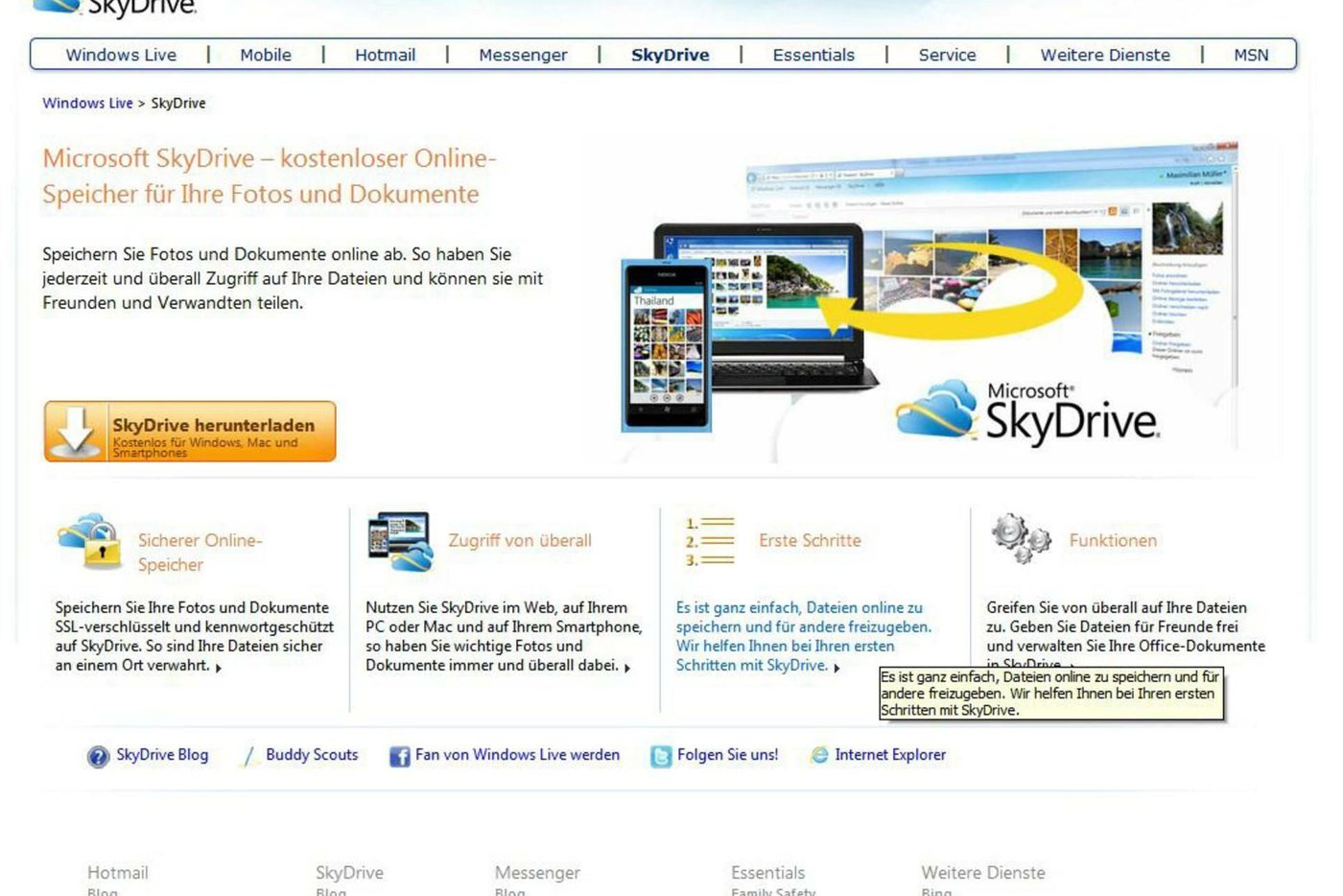This screenshot has height=896, width=1343.
Task: Expand arrow after Zugriff von überall description
Action: click(627, 668)
